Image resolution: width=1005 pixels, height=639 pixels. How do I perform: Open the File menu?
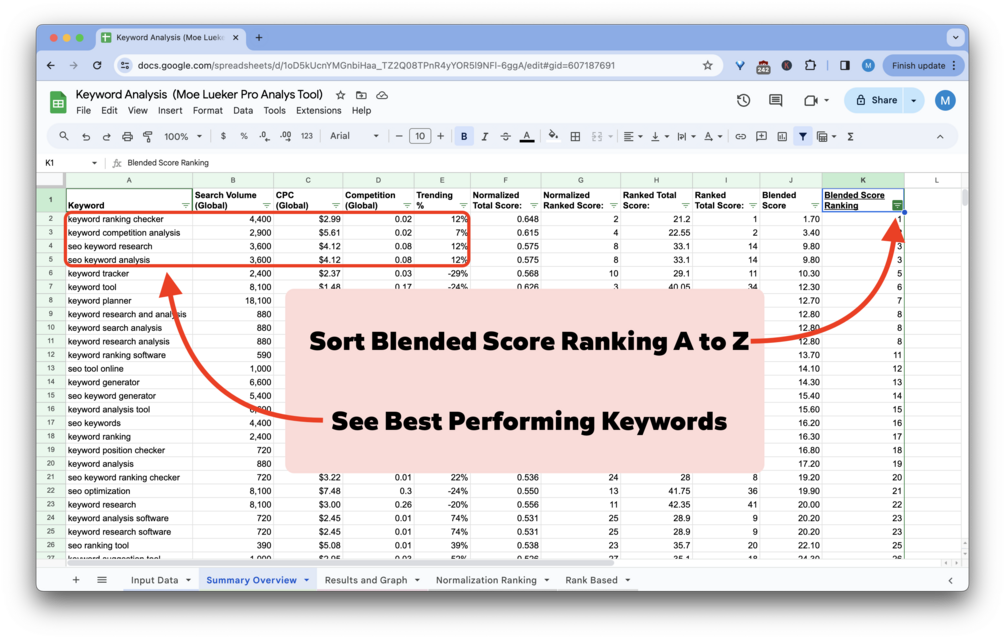click(83, 111)
